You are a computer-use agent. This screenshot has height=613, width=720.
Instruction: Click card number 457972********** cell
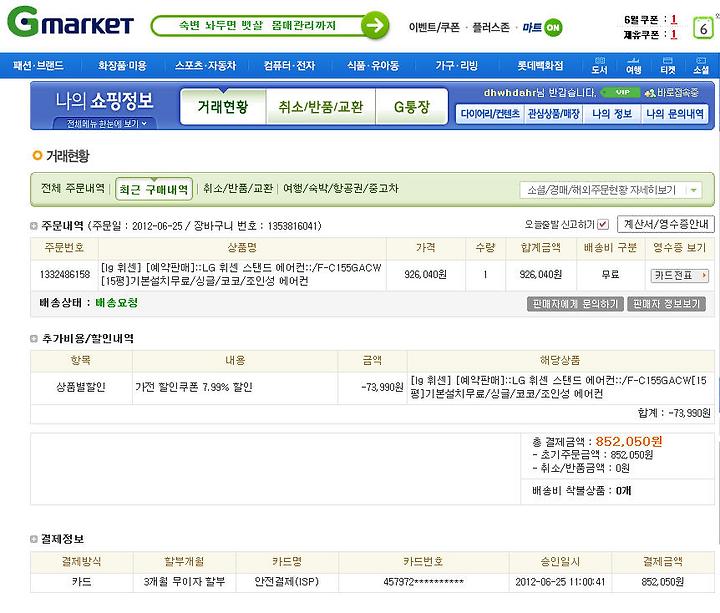point(423,582)
